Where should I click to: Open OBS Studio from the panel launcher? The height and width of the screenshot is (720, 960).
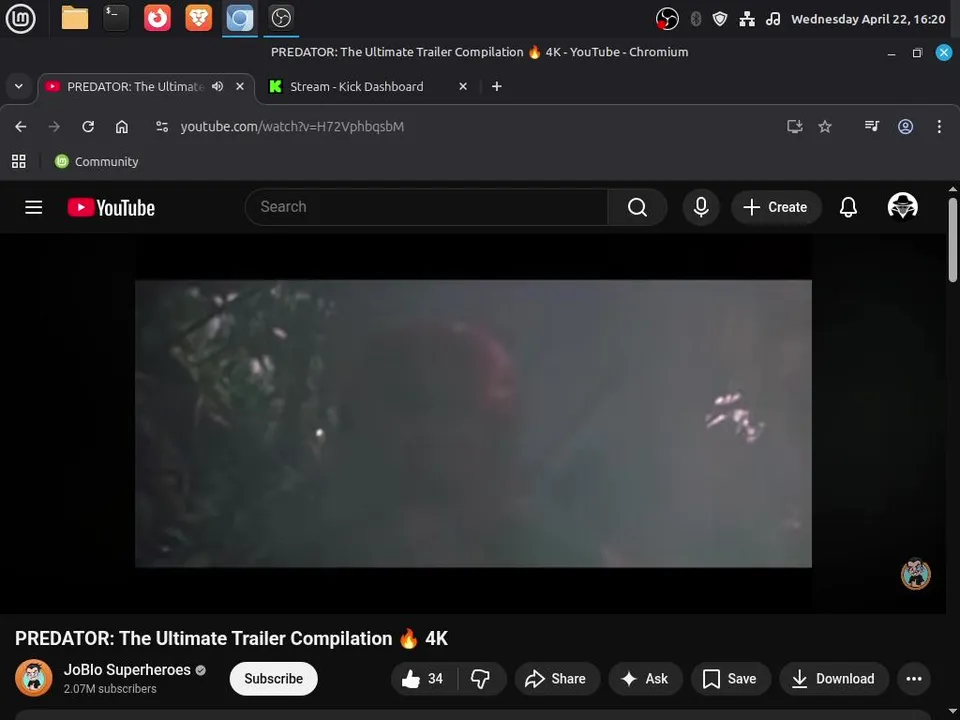281,18
